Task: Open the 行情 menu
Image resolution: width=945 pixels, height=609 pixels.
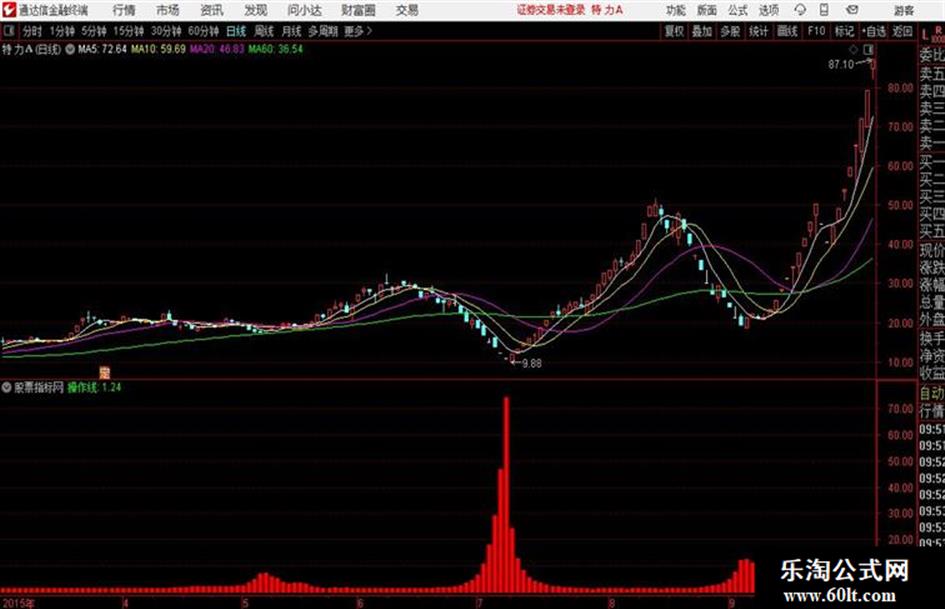Action: point(124,10)
